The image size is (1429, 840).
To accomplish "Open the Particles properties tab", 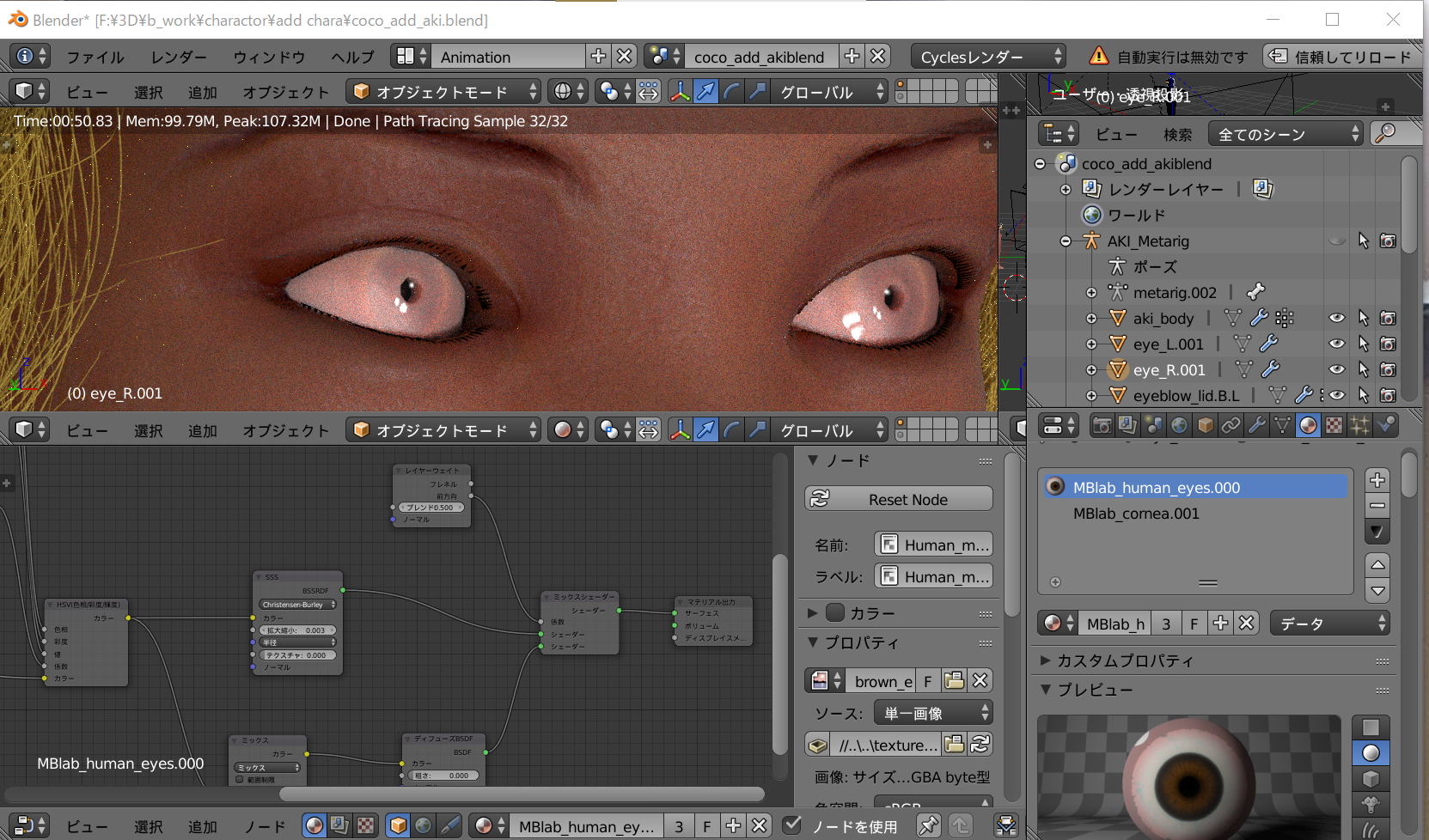I will [x=1359, y=425].
